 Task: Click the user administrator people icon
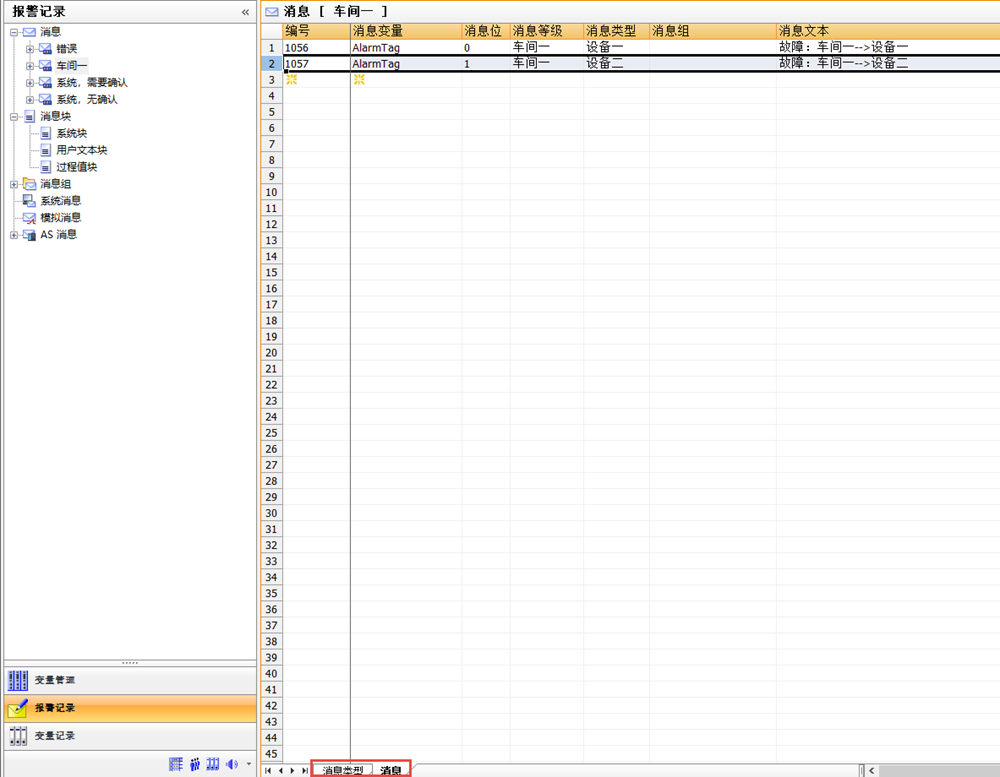[195, 764]
